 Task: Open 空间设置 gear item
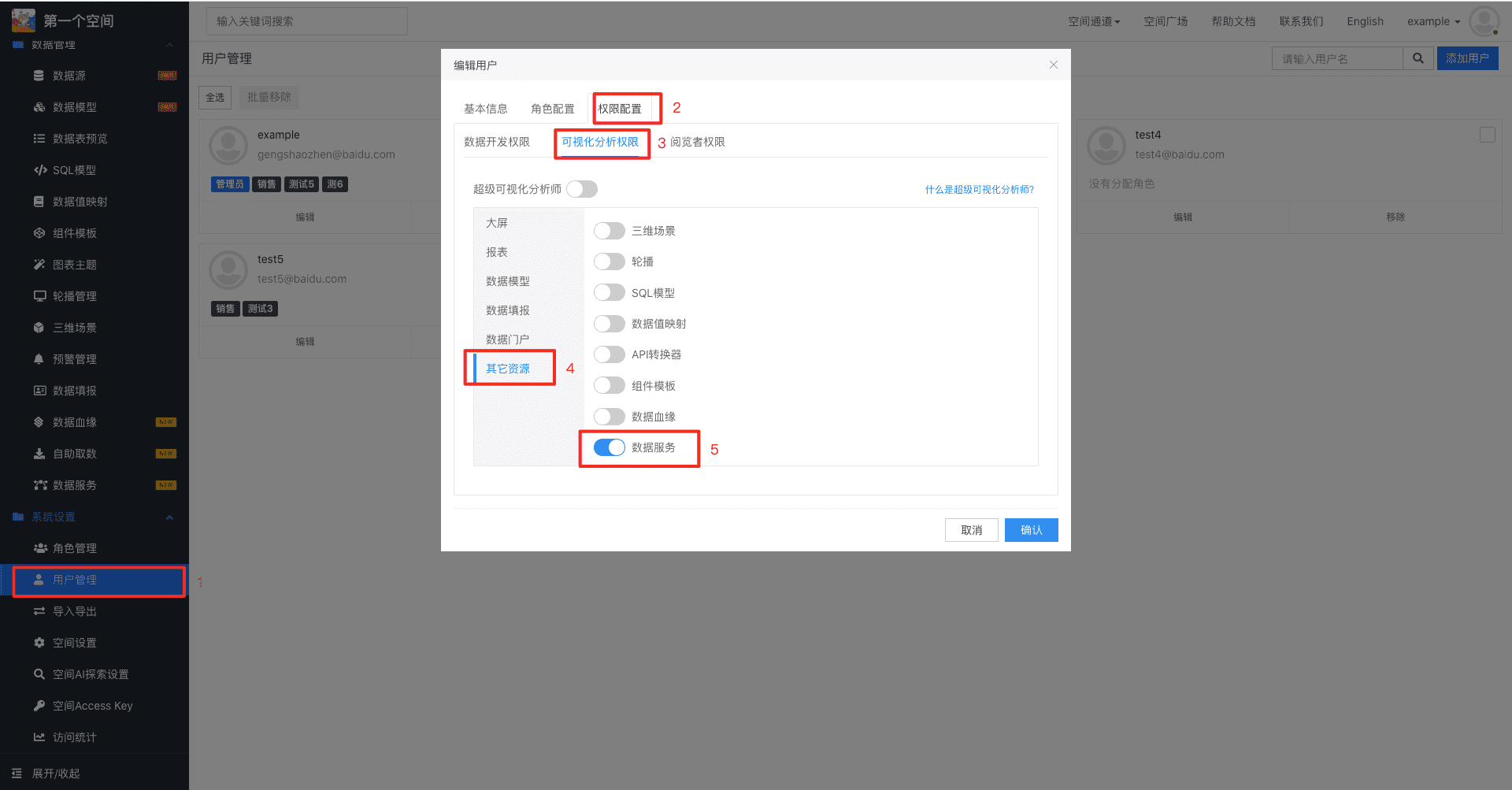click(75, 643)
